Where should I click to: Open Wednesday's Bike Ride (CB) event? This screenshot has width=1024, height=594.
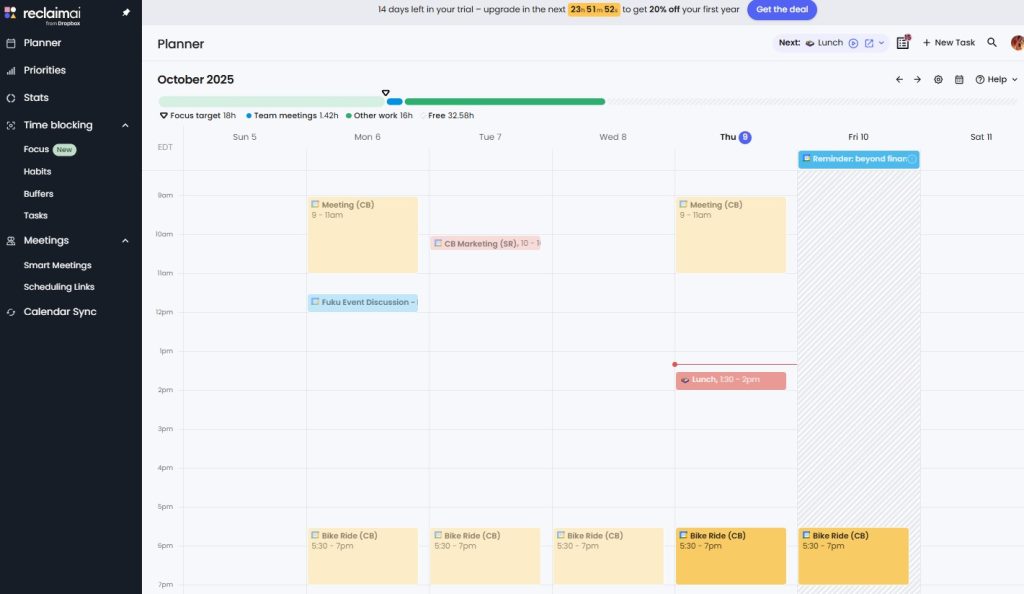tap(608, 555)
